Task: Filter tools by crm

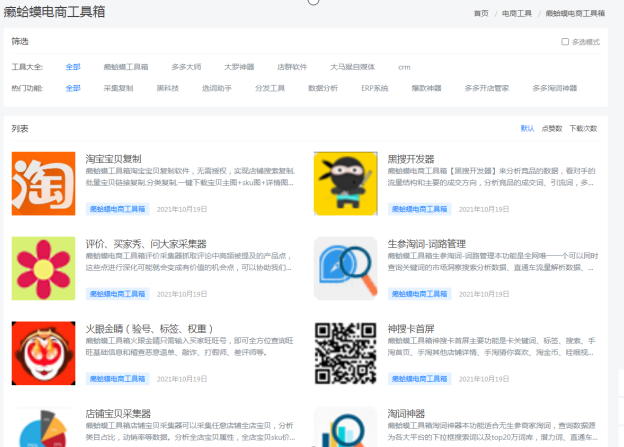Action: pos(404,67)
